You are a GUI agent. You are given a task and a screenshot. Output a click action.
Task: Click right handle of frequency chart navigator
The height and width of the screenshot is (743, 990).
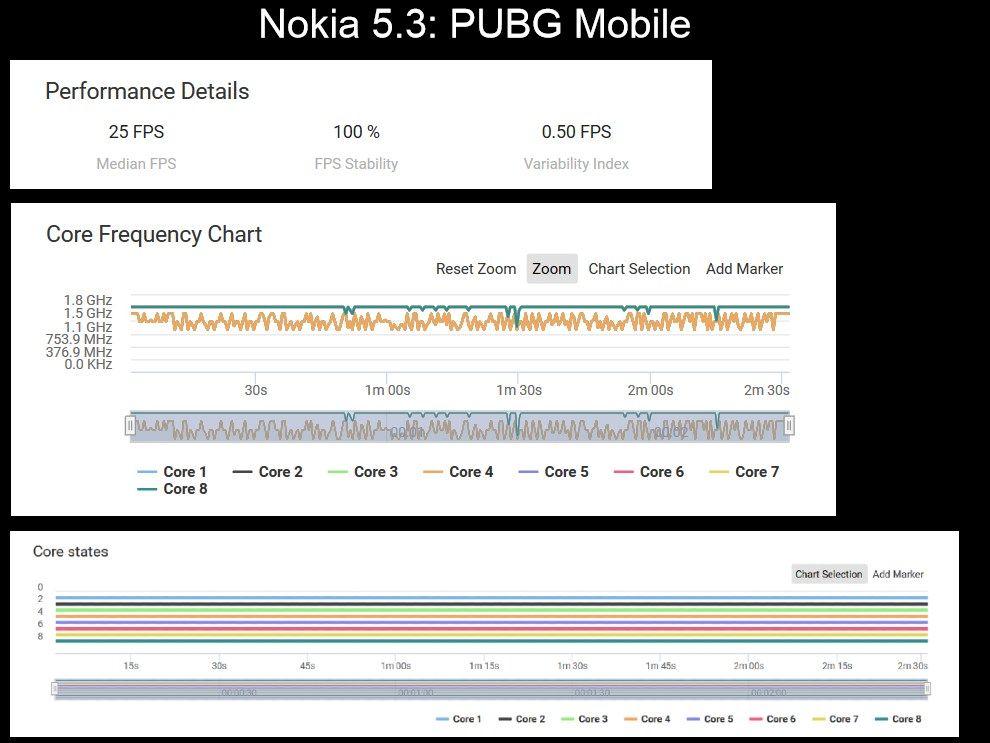click(789, 426)
